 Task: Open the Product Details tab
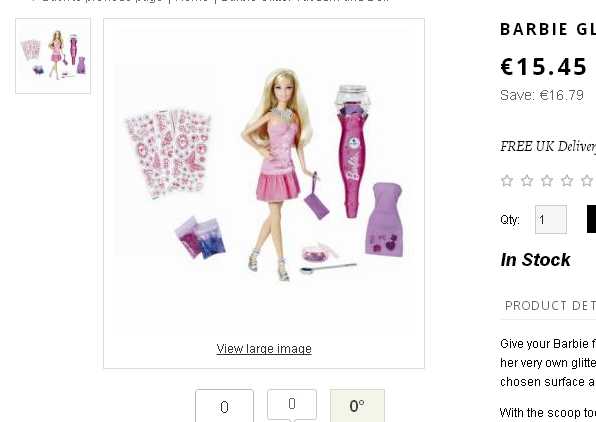click(550, 306)
